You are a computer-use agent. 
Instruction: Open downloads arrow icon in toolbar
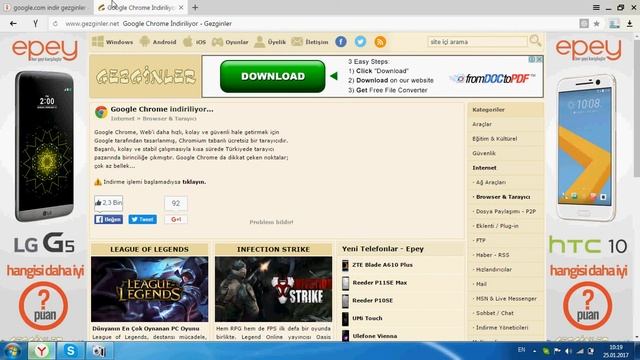click(x=629, y=24)
